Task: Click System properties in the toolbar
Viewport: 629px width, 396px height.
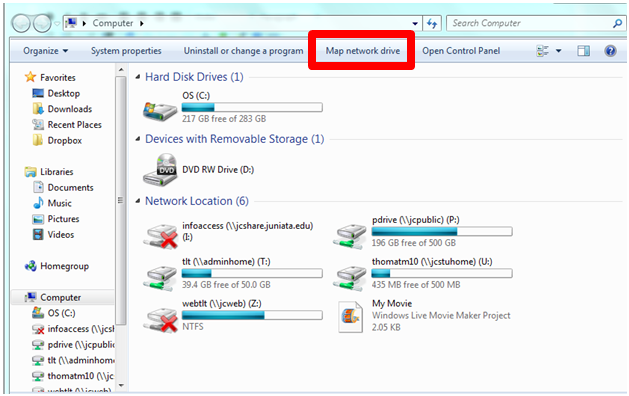Action: point(126,51)
